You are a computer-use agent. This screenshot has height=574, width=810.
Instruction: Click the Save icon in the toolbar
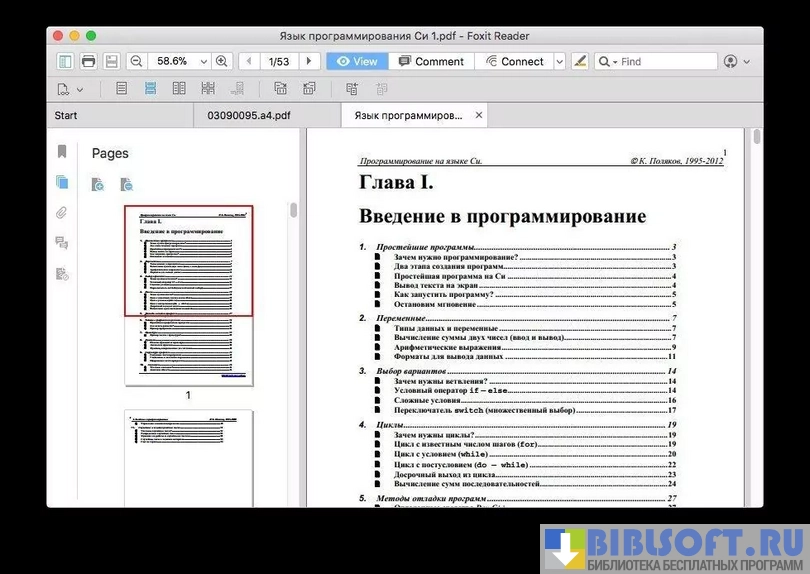click(x=111, y=61)
